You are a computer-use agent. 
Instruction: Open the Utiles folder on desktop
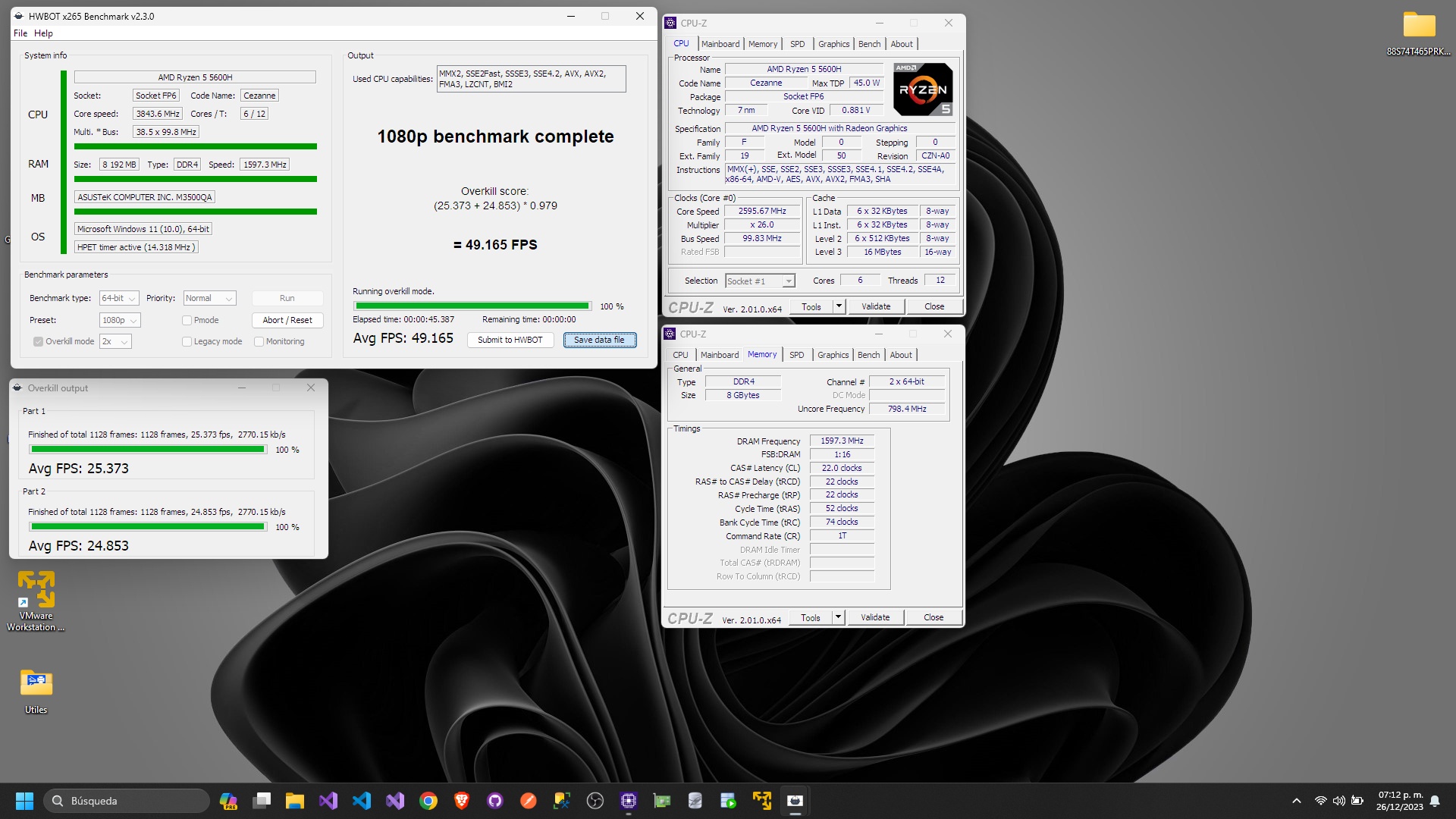pos(36,691)
